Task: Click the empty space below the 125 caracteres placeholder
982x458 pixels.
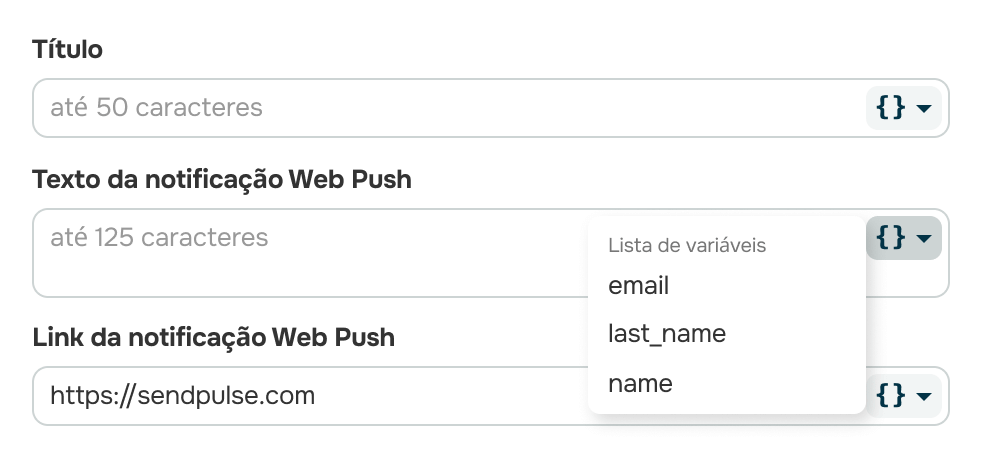Action: [x=300, y=275]
